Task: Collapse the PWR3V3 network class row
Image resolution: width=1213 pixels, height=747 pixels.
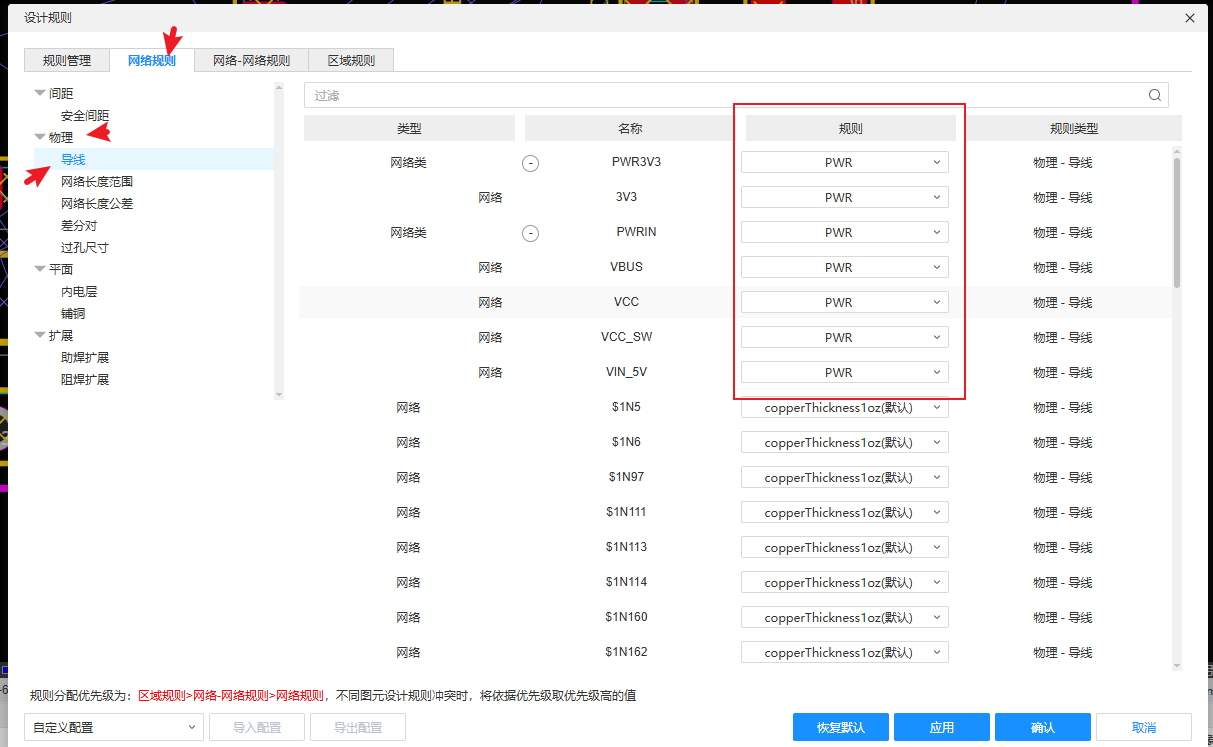Action: pyautogui.click(x=531, y=163)
